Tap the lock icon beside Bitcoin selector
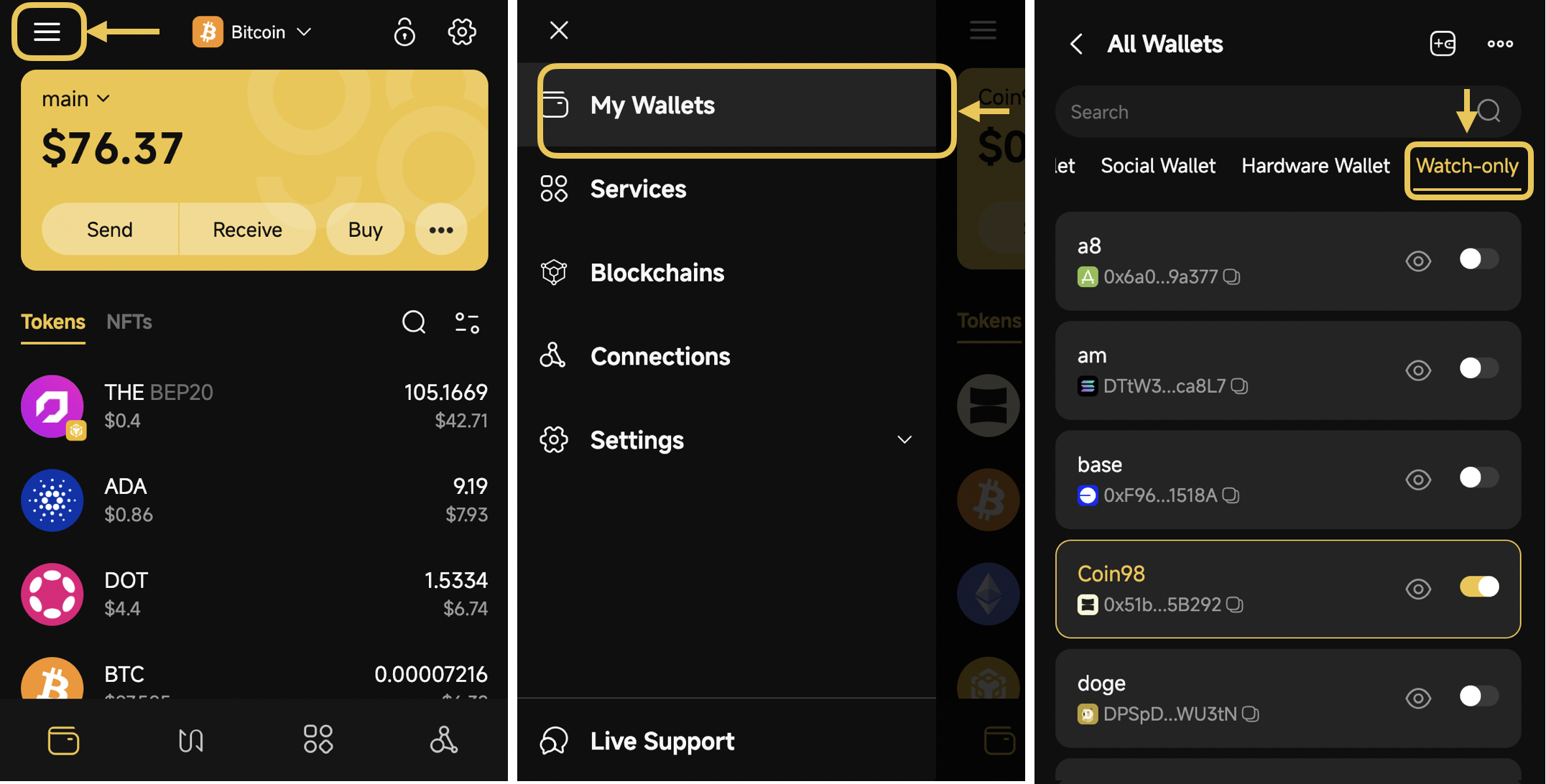The height and width of the screenshot is (784, 1546). click(x=404, y=32)
